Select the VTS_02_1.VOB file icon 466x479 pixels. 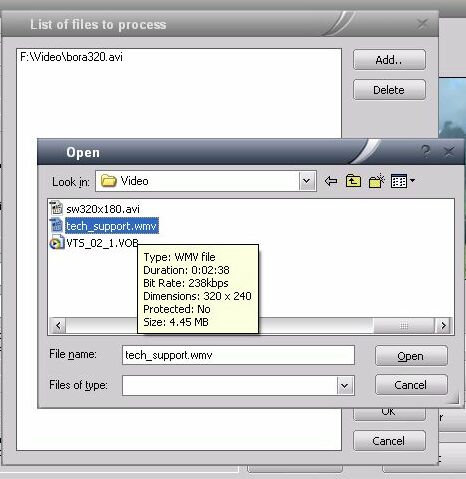click(56, 243)
